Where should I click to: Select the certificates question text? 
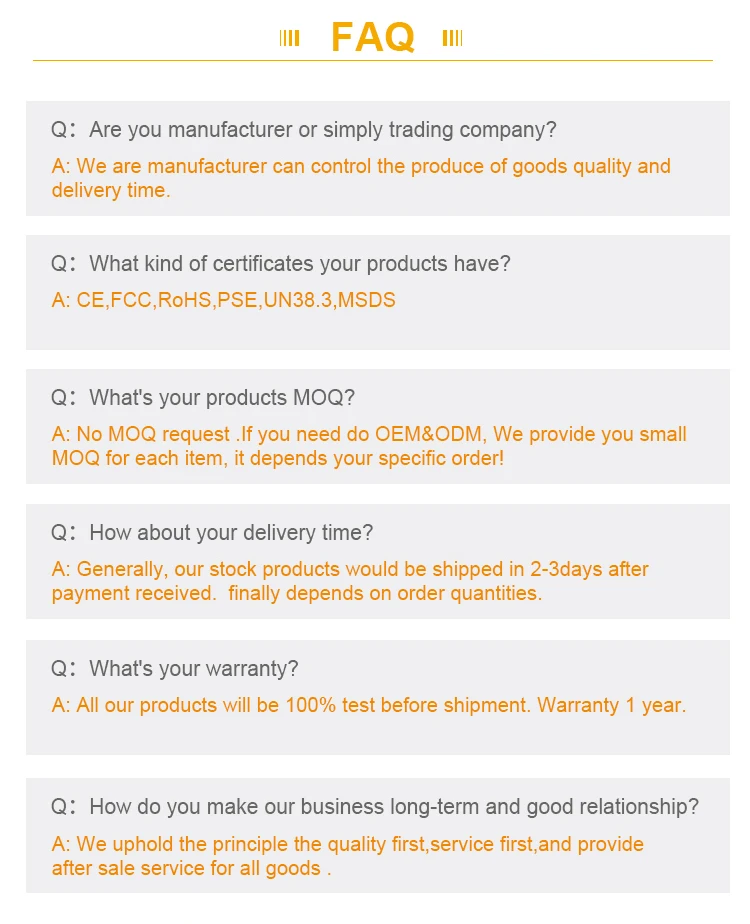(x=280, y=263)
